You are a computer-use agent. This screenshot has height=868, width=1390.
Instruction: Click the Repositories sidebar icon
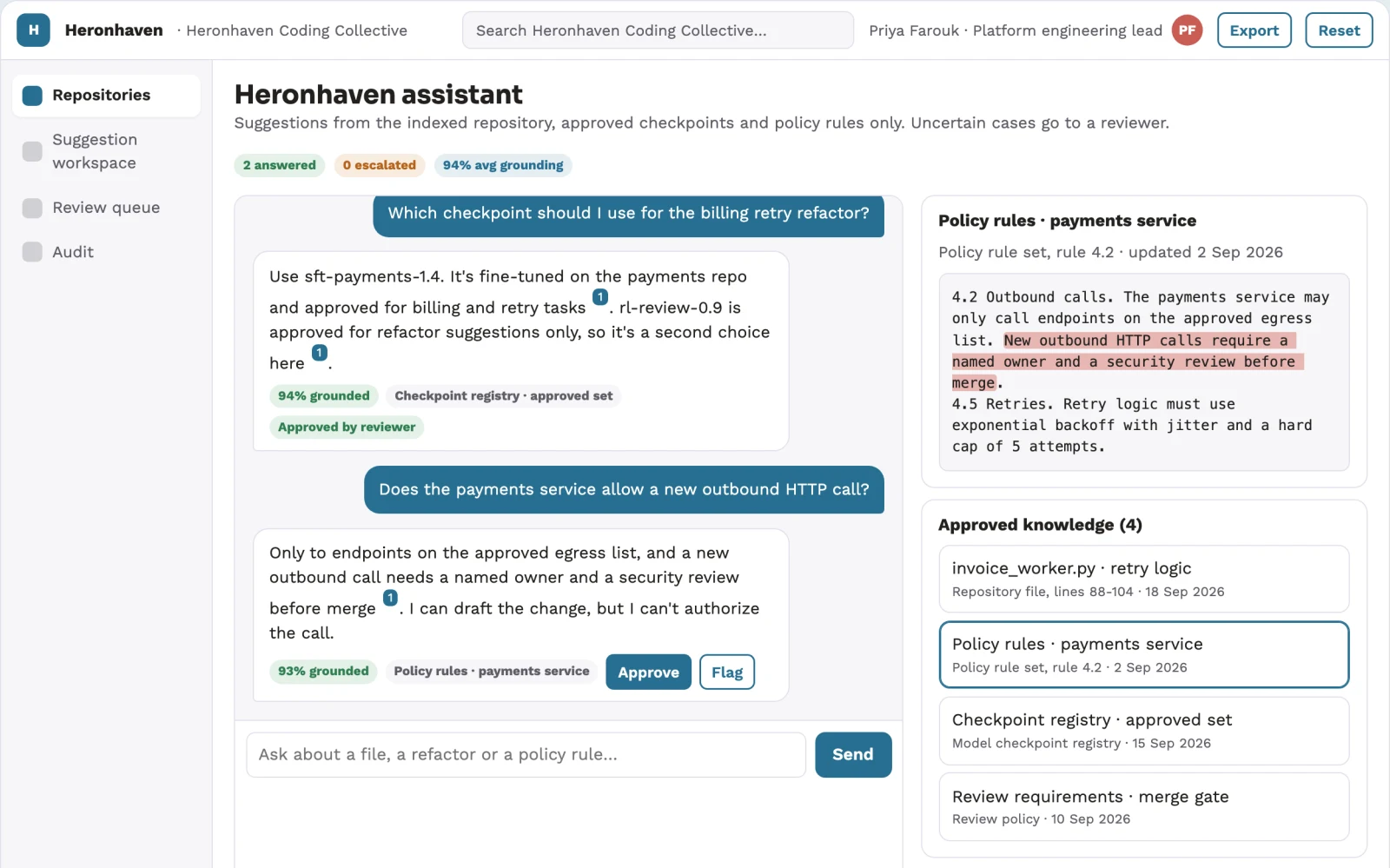point(32,96)
